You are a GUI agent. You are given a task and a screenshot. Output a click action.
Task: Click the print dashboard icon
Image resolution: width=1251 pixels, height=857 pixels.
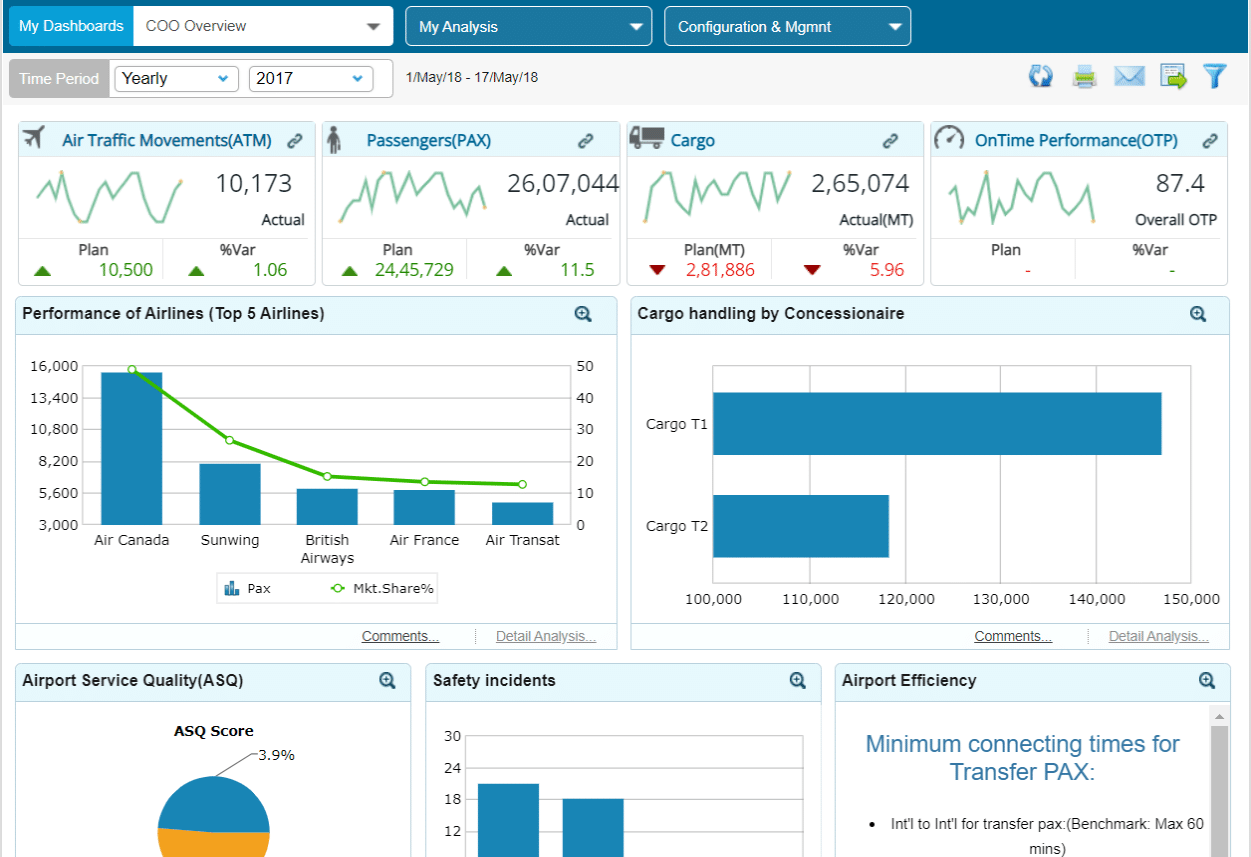click(1085, 77)
